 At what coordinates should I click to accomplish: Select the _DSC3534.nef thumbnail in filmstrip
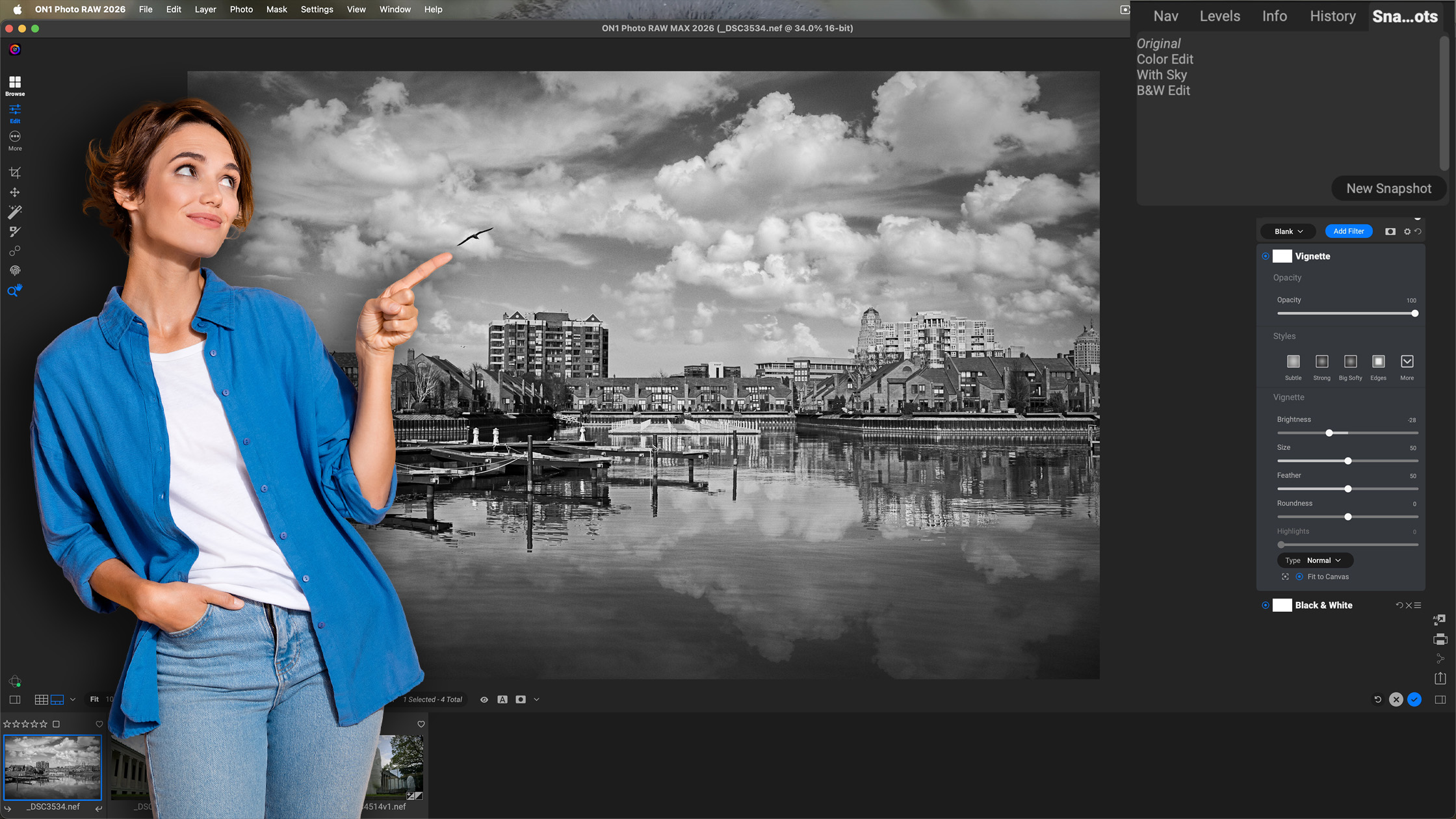point(53,768)
